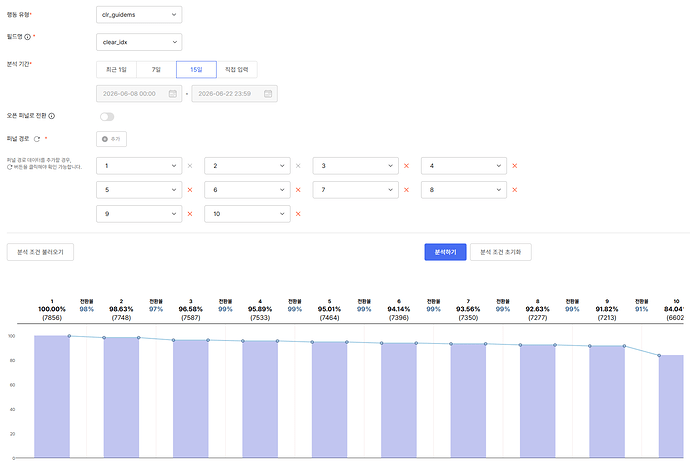Remove funnel step 6 with red X
The height and width of the screenshot is (465, 690).
[x=298, y=190]
